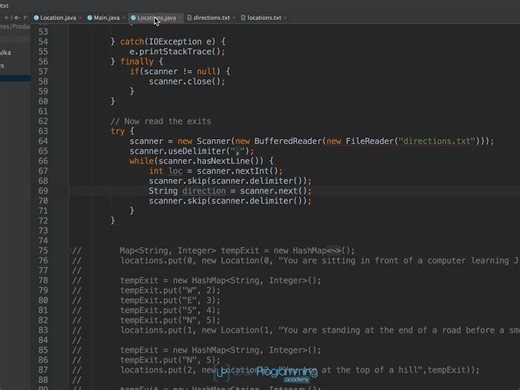
Task: Click scanner.skip call on line 68
Action: coord(230,181)
